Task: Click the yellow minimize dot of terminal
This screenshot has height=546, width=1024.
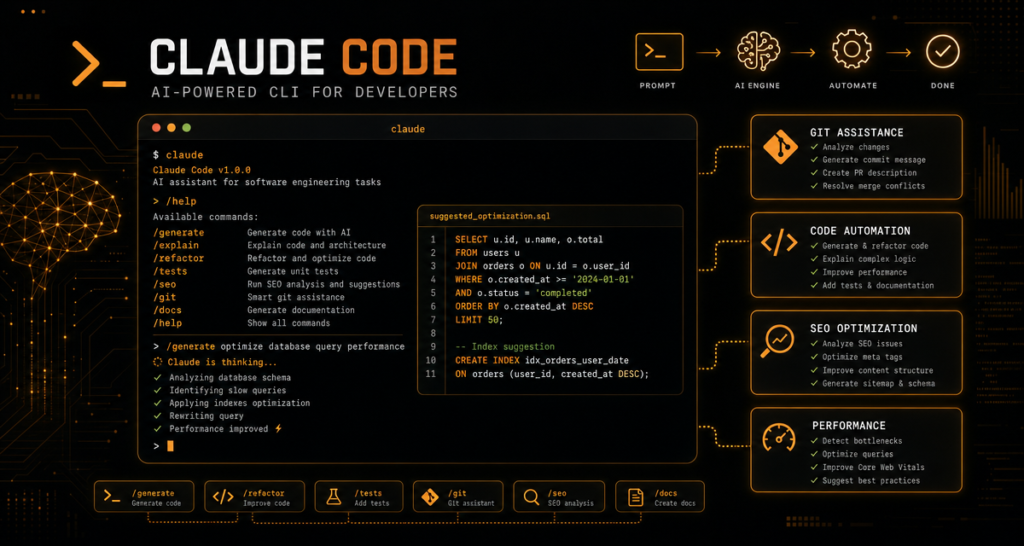Action: (172, 128)
